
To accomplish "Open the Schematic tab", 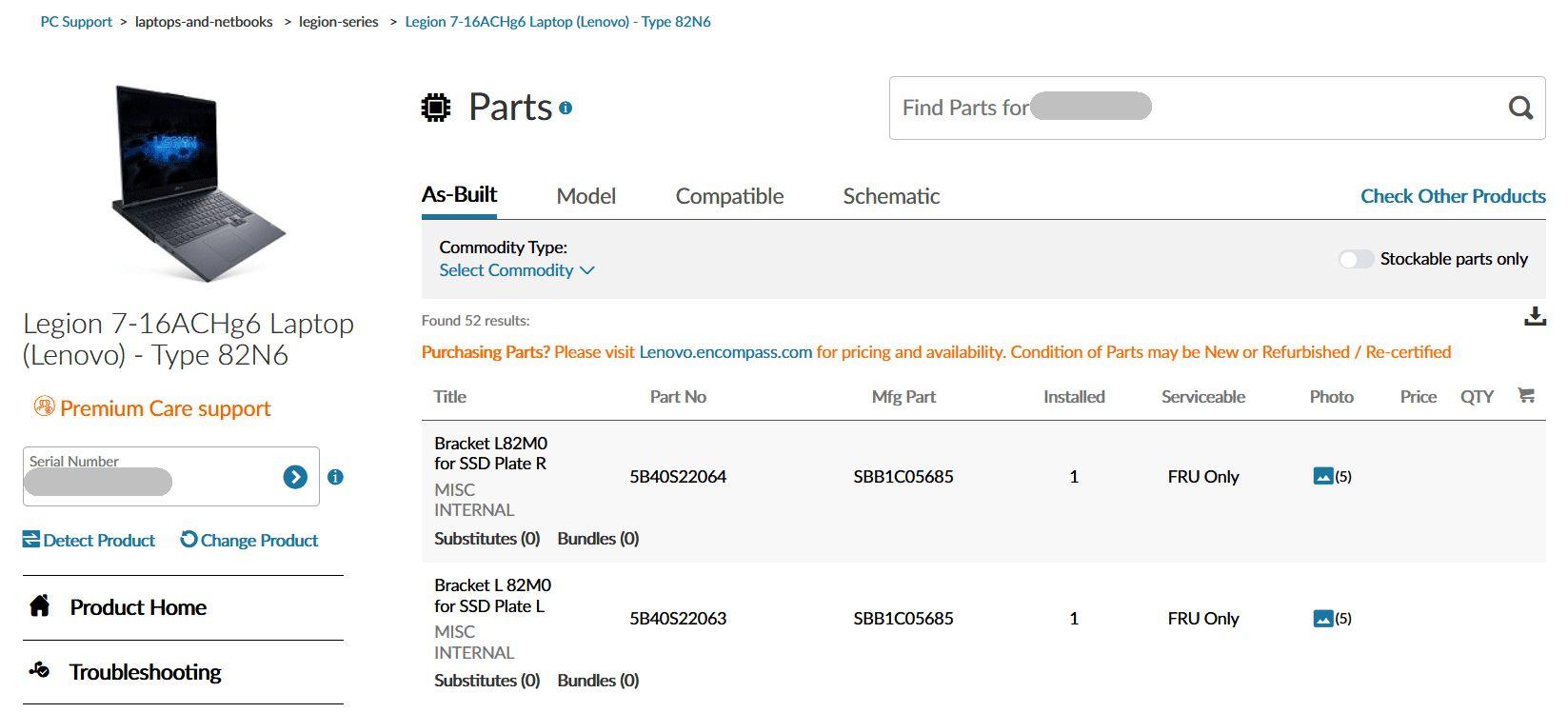I will pyautogui.click(x=891, y=196).
